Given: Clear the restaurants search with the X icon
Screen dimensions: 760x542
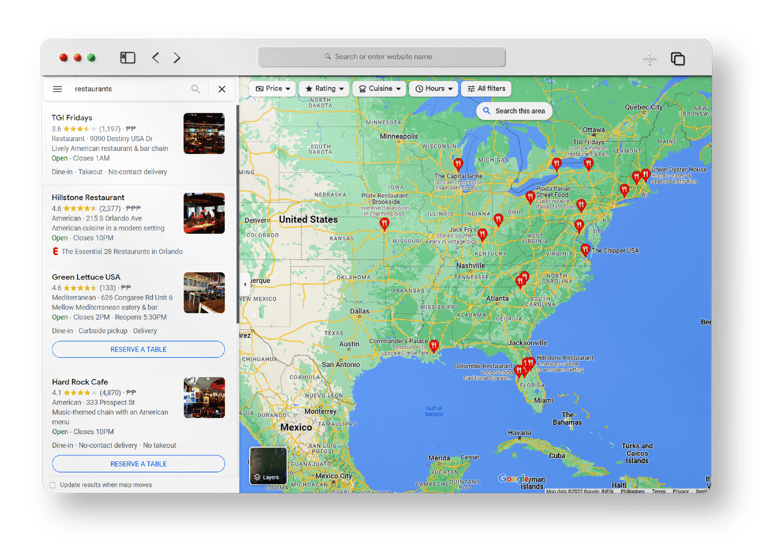Looking at the screenshot, I should [x=222, y=89].
